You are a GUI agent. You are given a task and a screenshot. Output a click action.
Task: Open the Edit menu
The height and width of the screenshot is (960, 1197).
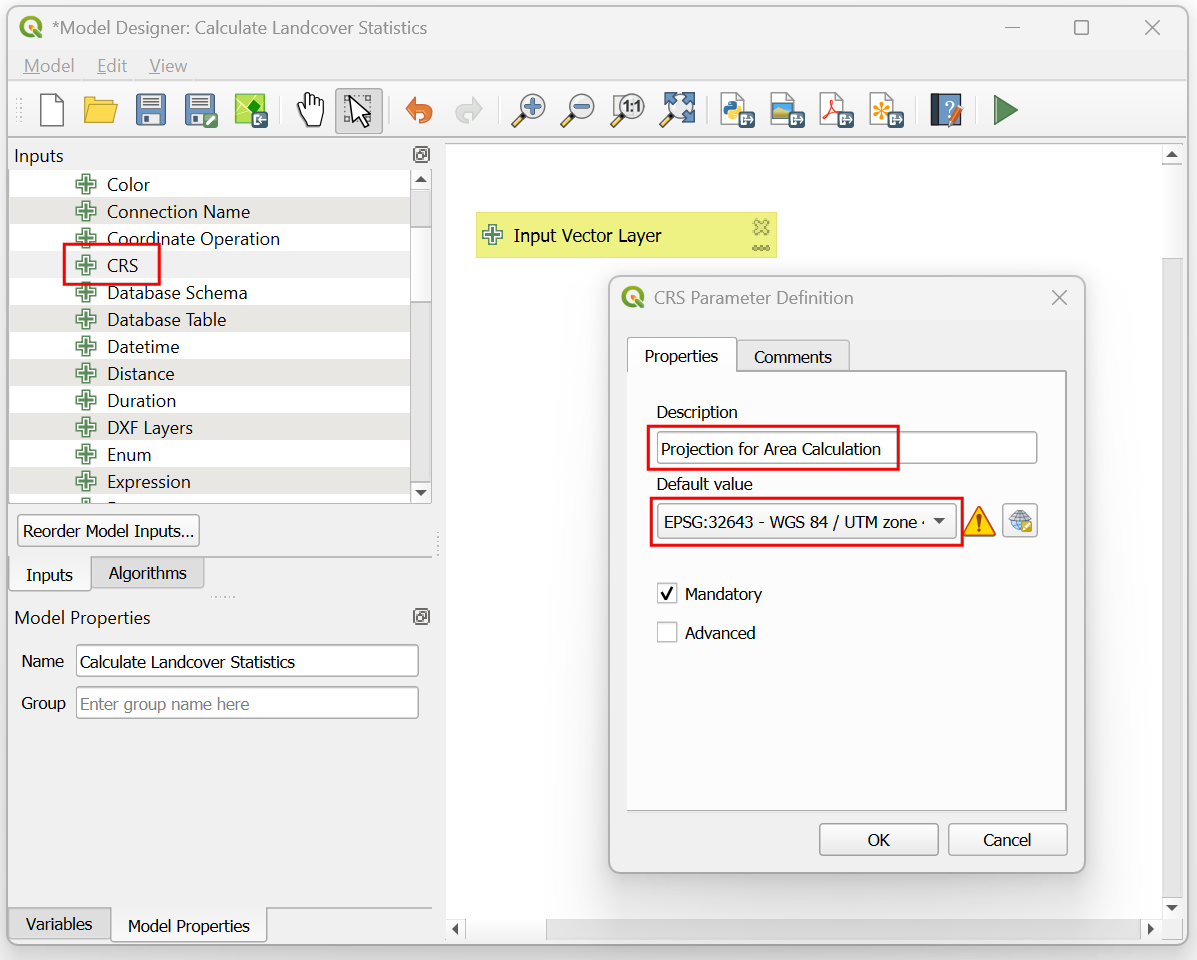click(112, 66)
